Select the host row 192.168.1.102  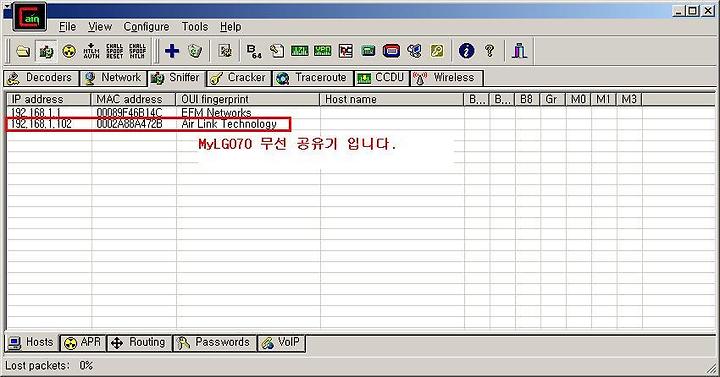click(360, 124)
